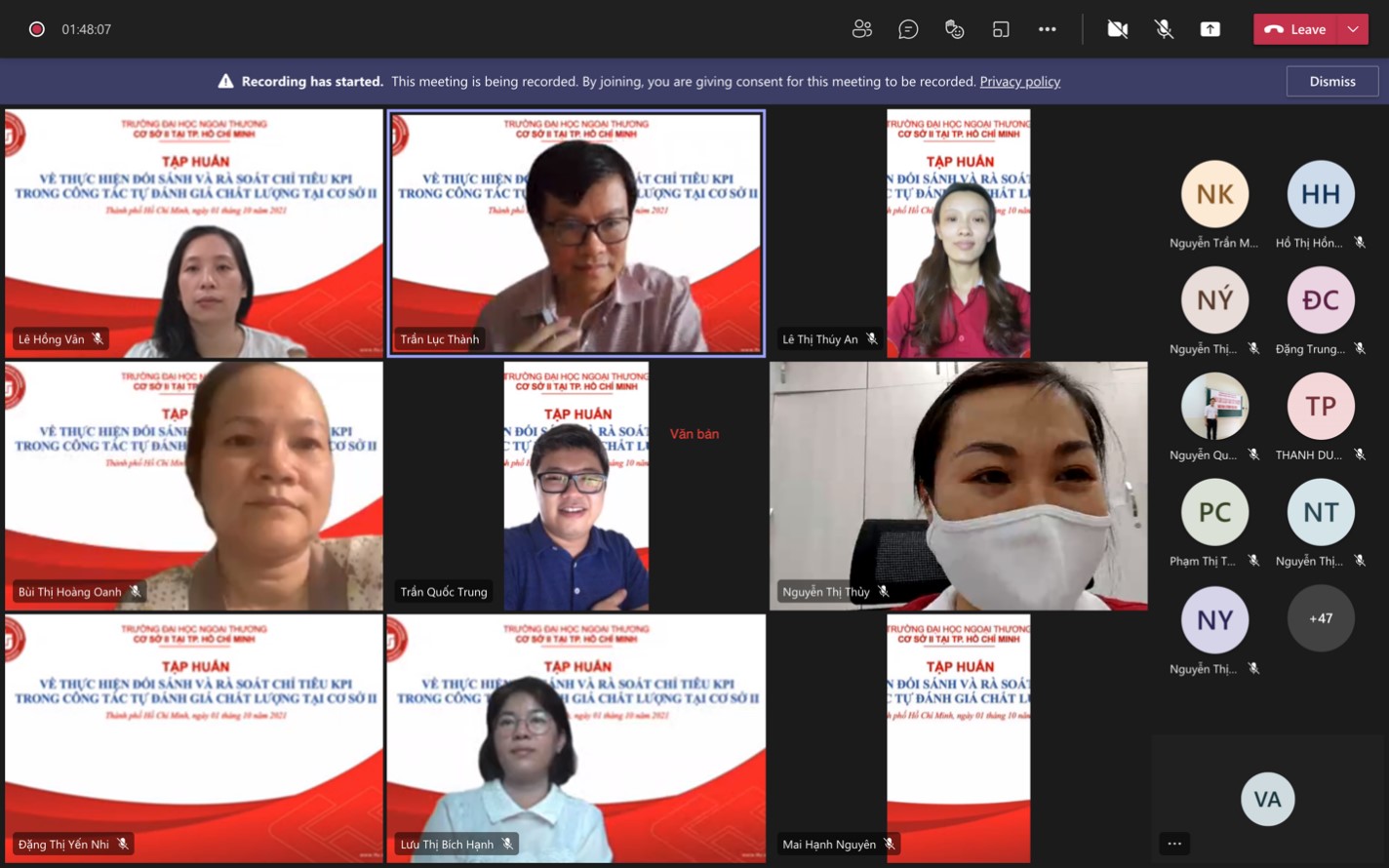Select Lê Hồng Vân video tile
Viewport: 1389px width, 868px height.
pos(194,233)
